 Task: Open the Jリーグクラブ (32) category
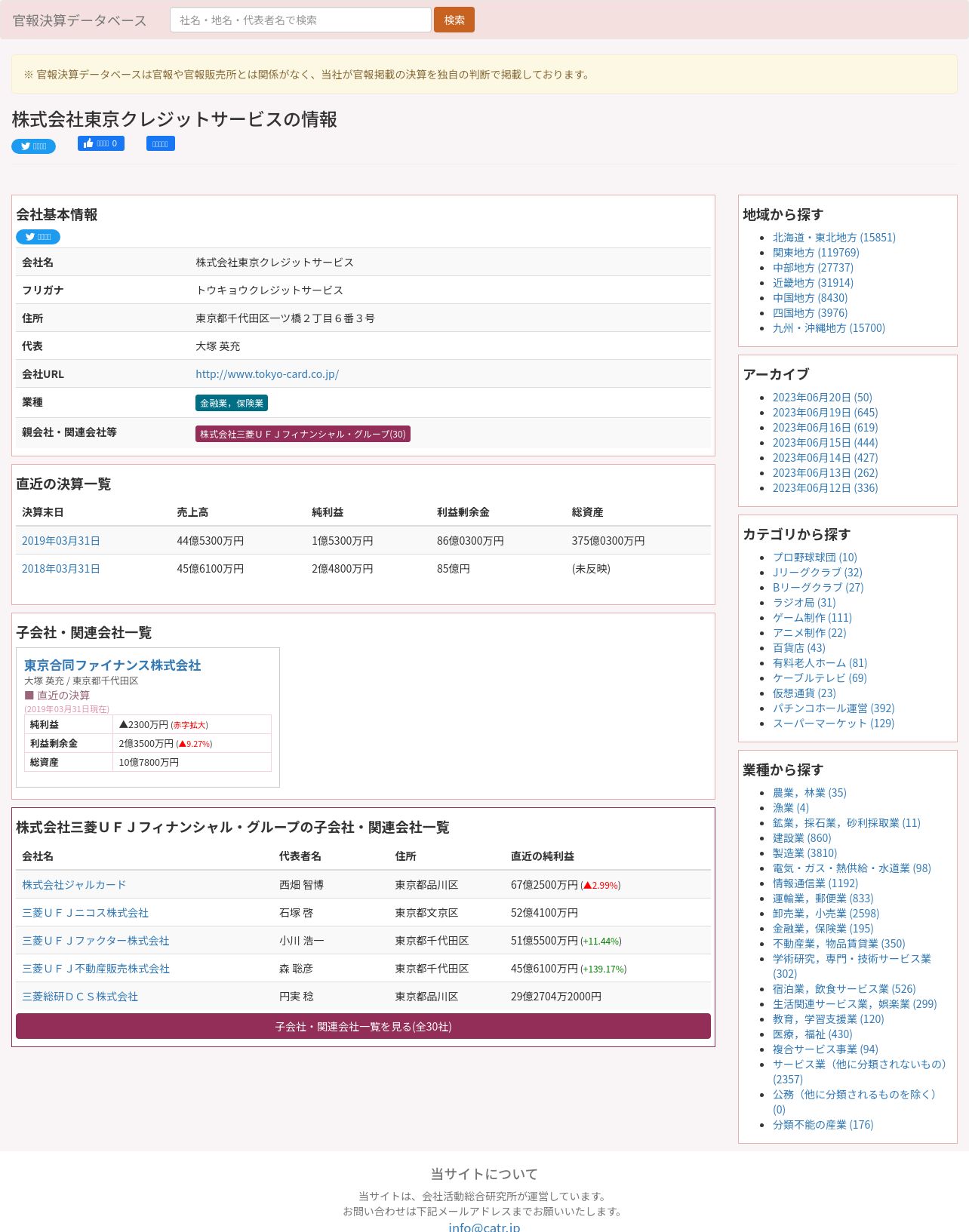click(817, 573)
